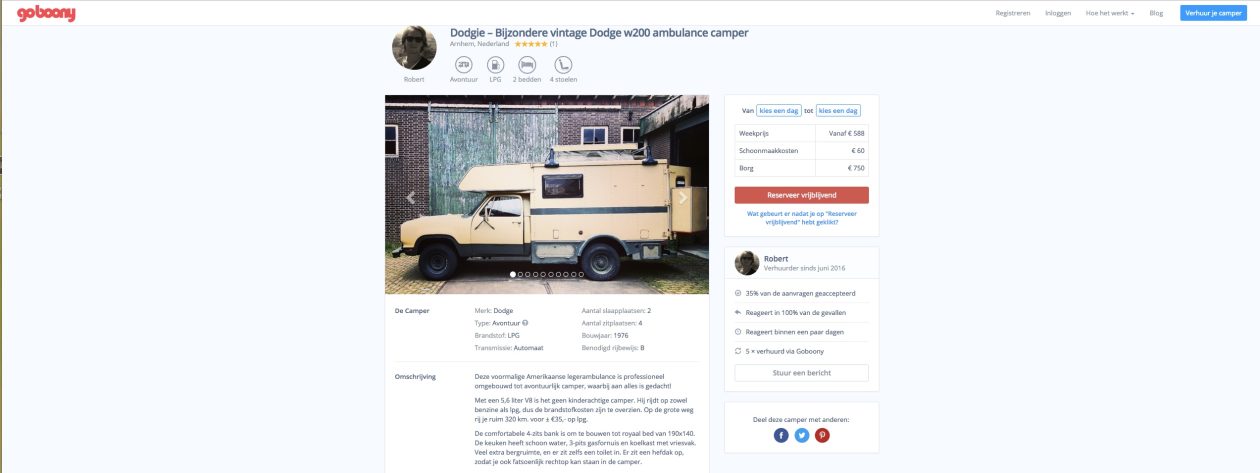Click the Stuur een bericht button
This screenshot has height=473, width=1260.
801,373
